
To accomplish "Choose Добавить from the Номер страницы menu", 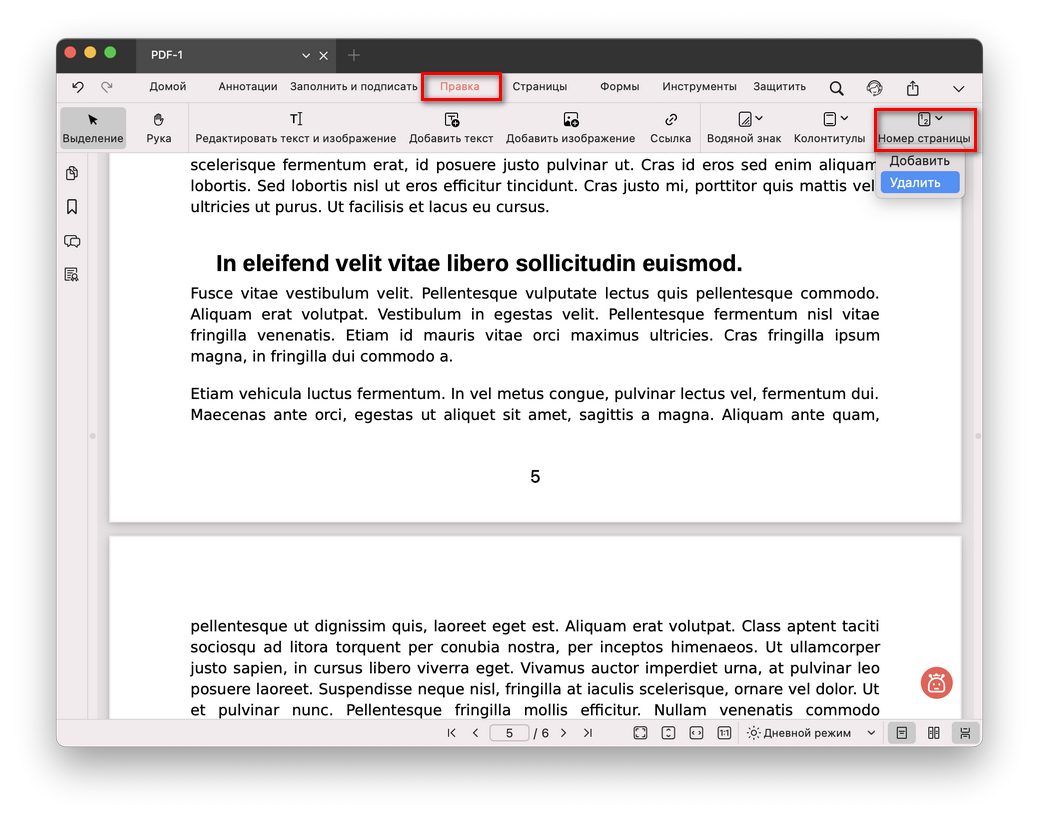I will tap(922, 160).
